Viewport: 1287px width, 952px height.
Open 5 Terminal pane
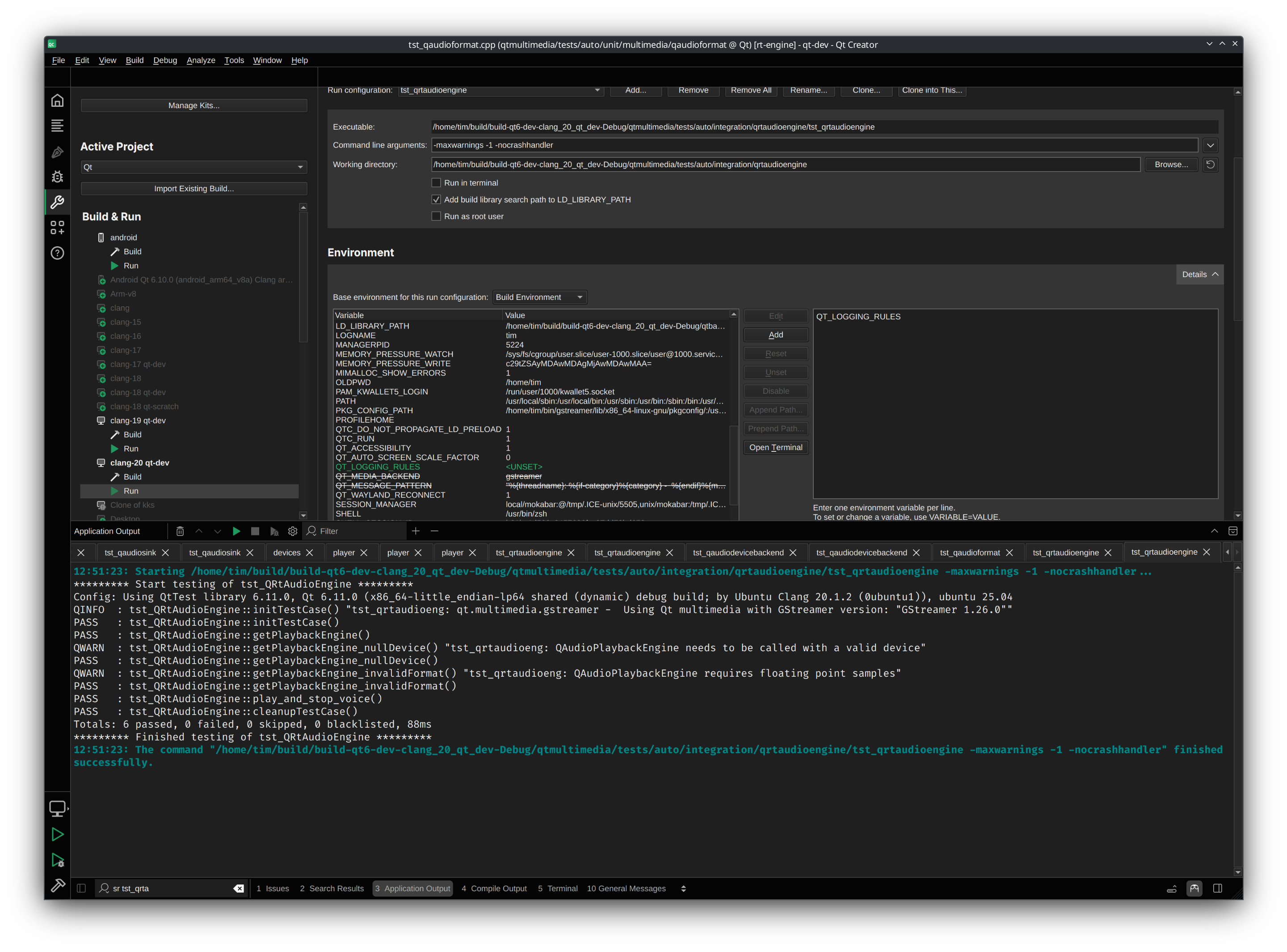tap(558, 889)
